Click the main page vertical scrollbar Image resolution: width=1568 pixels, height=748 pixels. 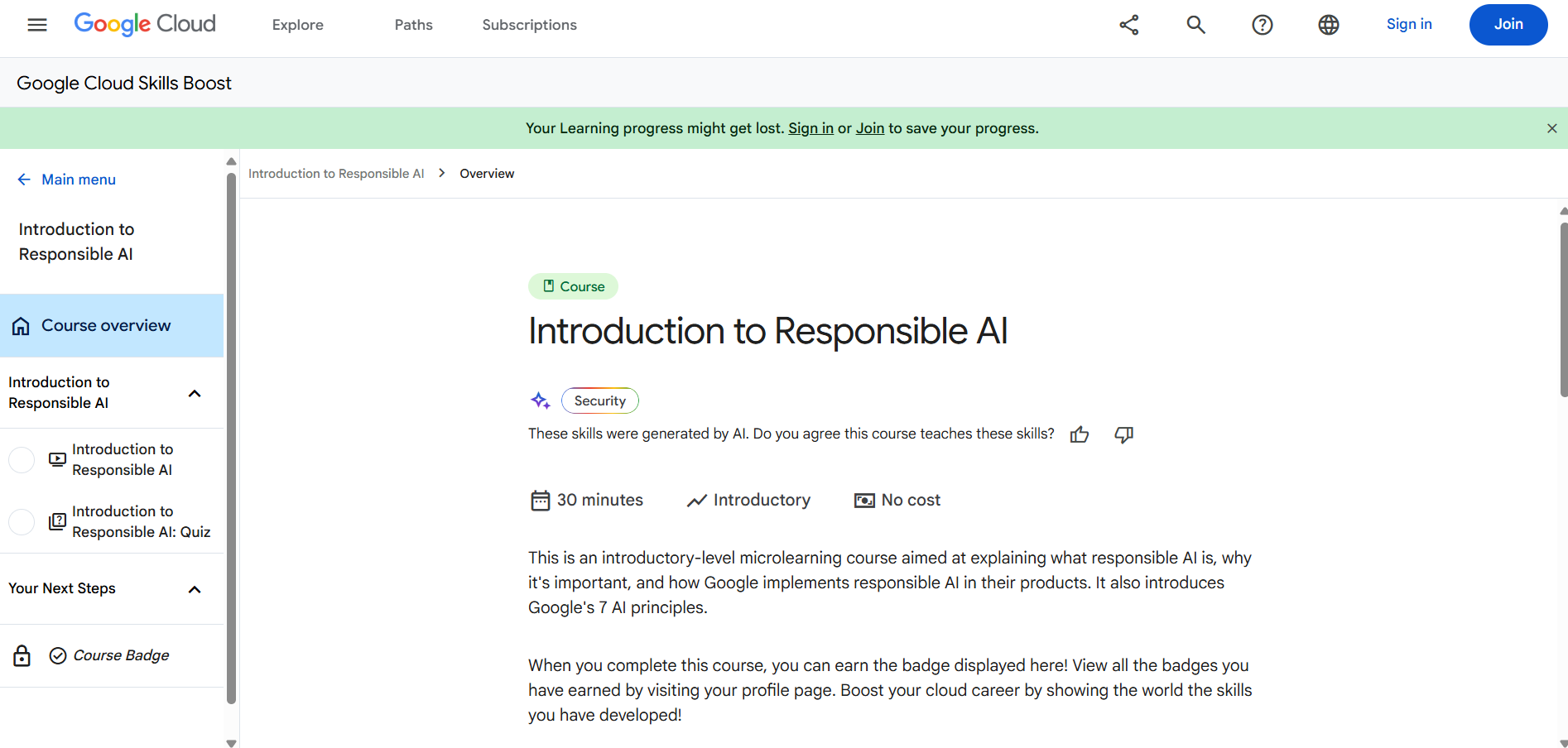point(1564,310)
